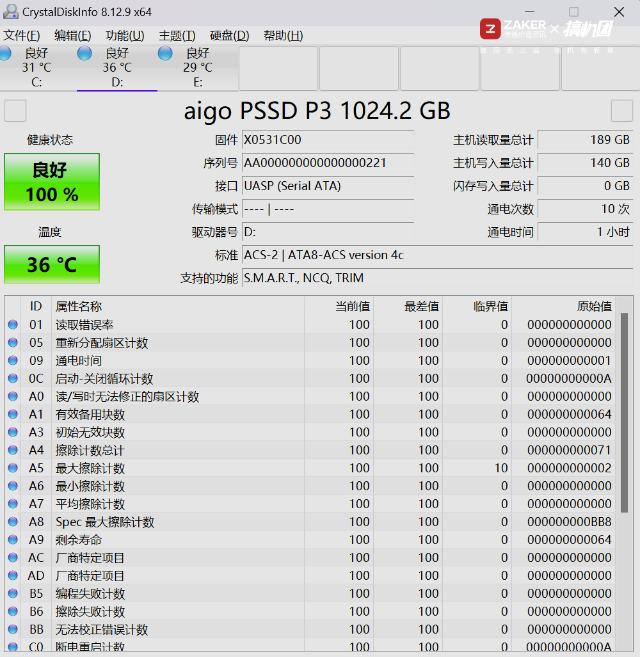Viewport: 640px width, 657px height.
Task: Click 通电次数 value 10 次
Action: click(x=585, y=209)
